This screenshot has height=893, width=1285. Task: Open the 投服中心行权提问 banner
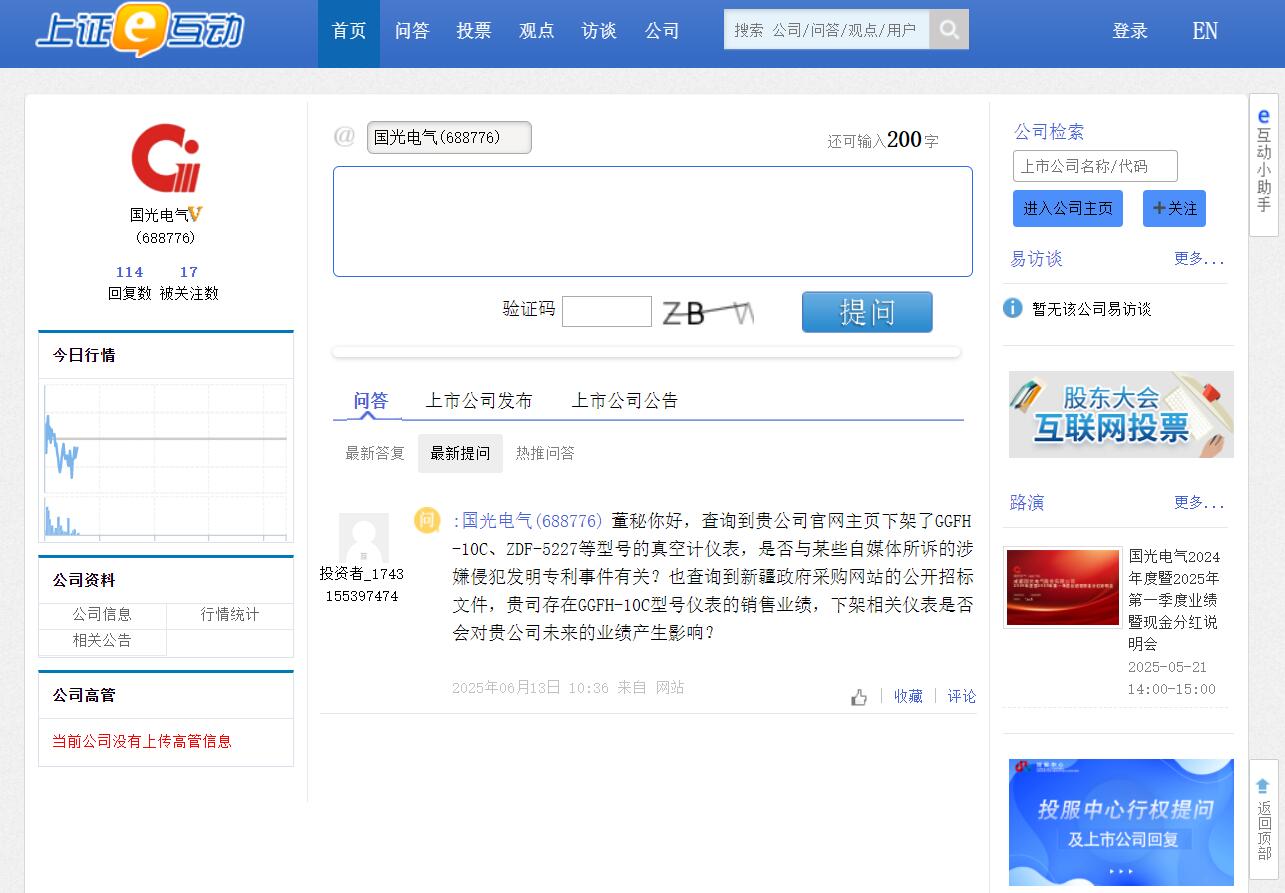click(x=1121, y=822)
